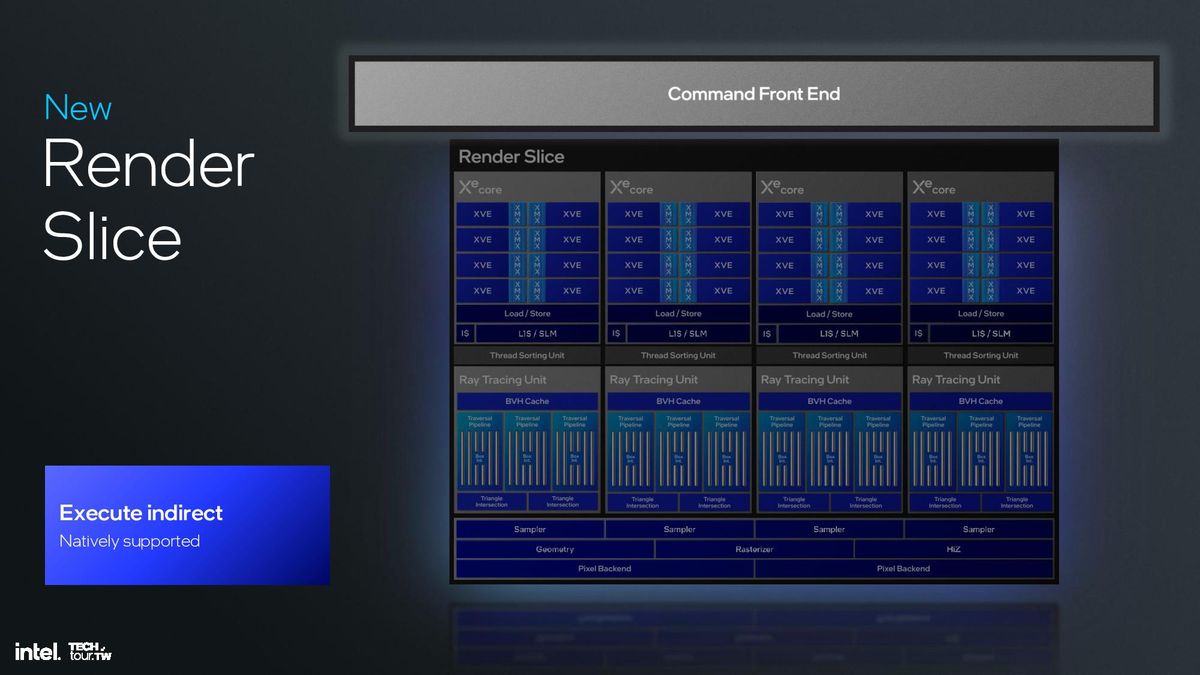The height and width of the screenshot is (675, 1200).
Task: Select the leftmost Sampler block
Action: (x=530, y=529)
